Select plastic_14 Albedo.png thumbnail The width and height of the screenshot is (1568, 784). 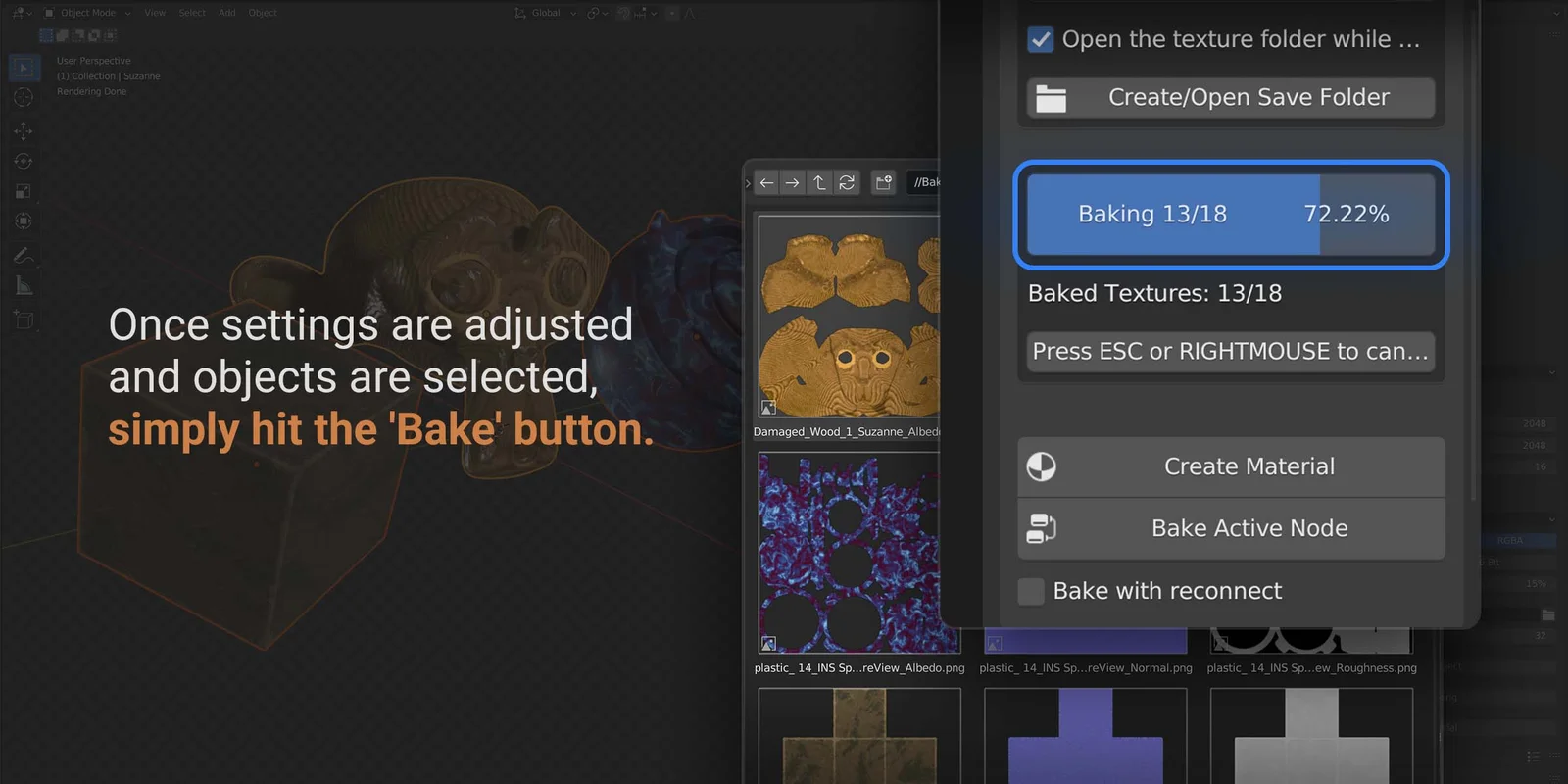tap(858, 553)
